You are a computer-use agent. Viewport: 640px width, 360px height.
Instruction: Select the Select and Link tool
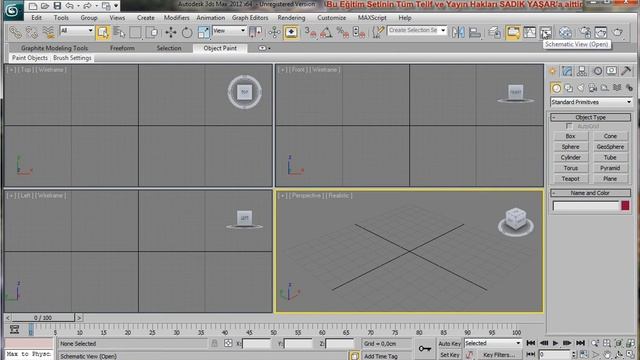coord(16,32)
